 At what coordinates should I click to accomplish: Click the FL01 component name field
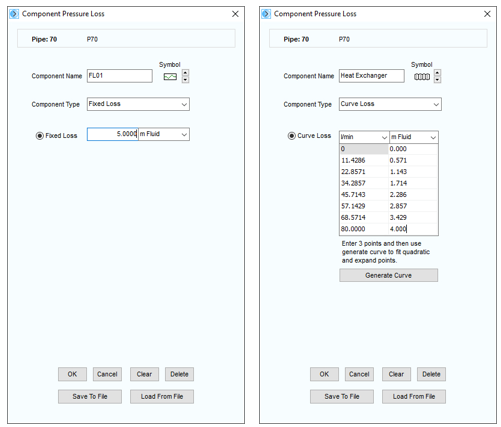(x=120, y=76)
